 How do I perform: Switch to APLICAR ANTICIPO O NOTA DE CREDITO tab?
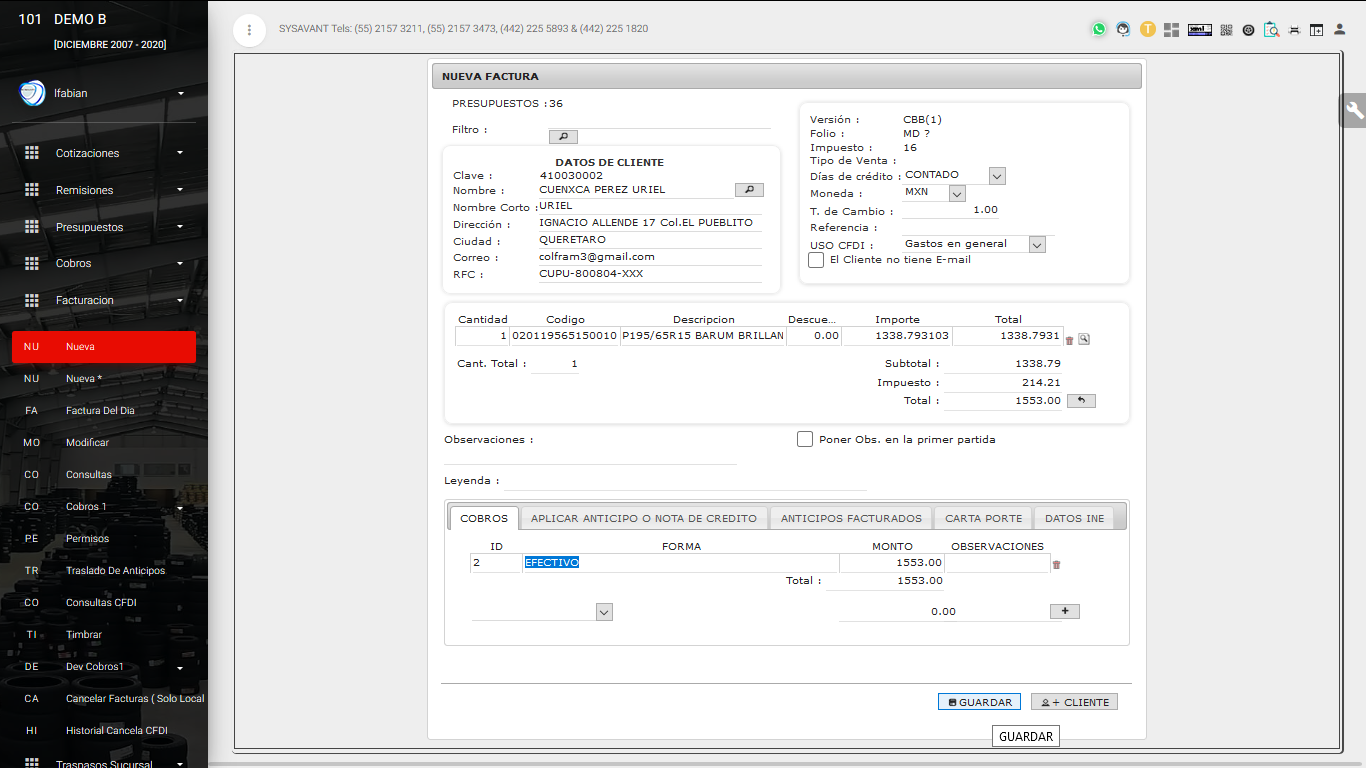pos(644,518)
